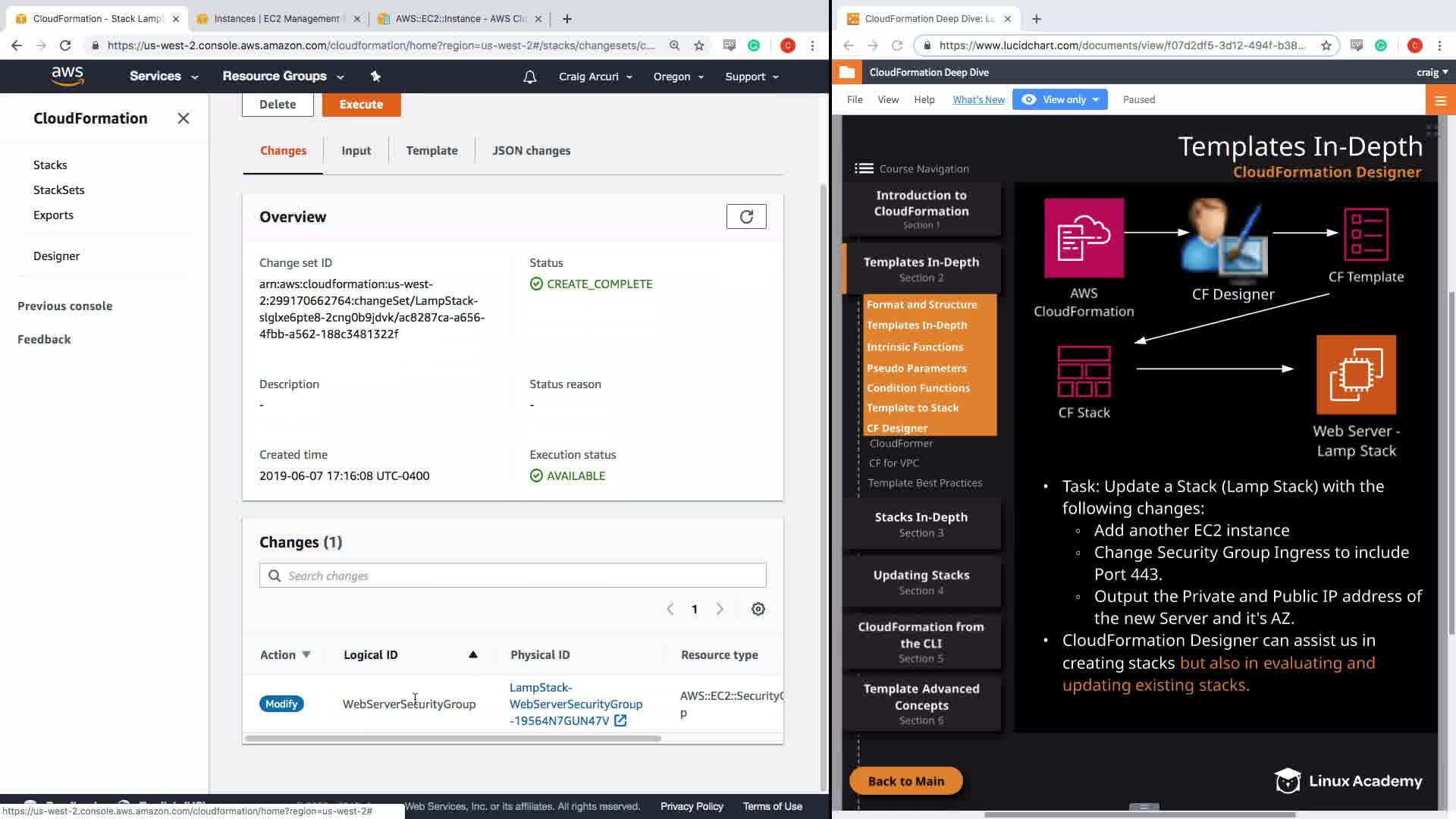1456x819 pixels.
Task: Click the Back to Main button
Action: pyautogui.click(x=905, y=781)
